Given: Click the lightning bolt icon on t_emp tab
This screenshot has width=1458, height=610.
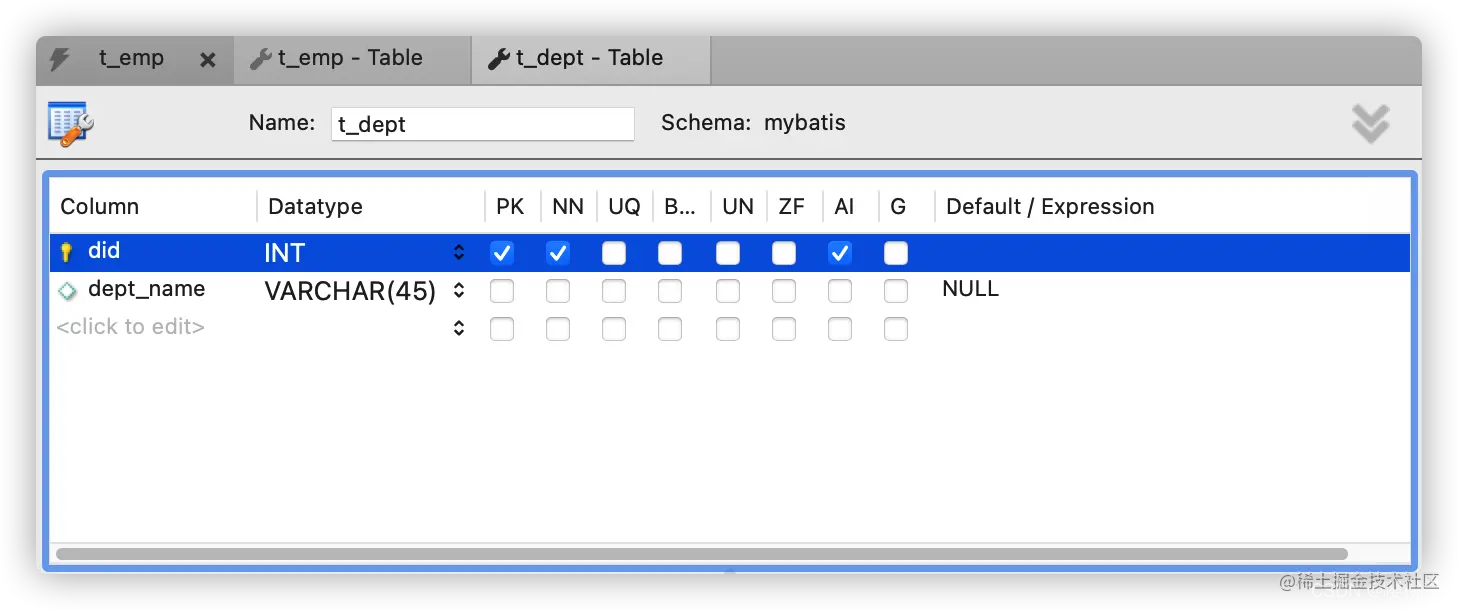Looking at the screenshot, I should pyautogui.click(x=60, y=59).
